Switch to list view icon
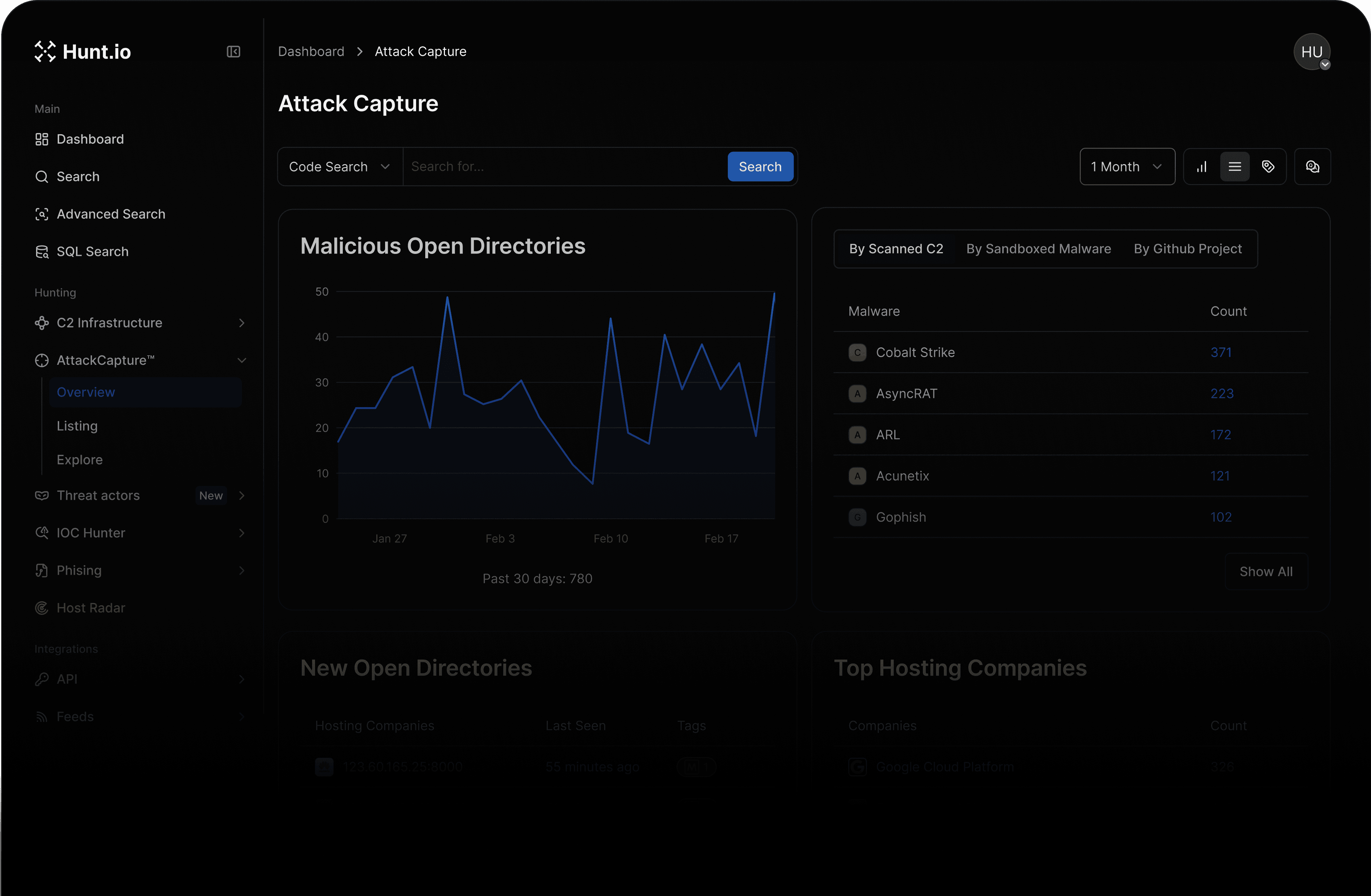Image resolution: width=1371 pixels, height=896 pixels. (x=1234, y=167)
